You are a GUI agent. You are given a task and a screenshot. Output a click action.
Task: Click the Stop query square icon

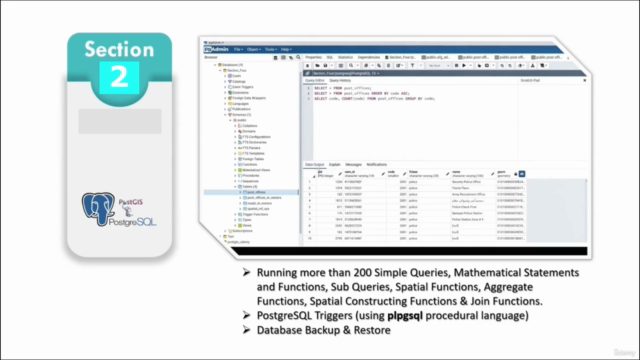point(456,66)
